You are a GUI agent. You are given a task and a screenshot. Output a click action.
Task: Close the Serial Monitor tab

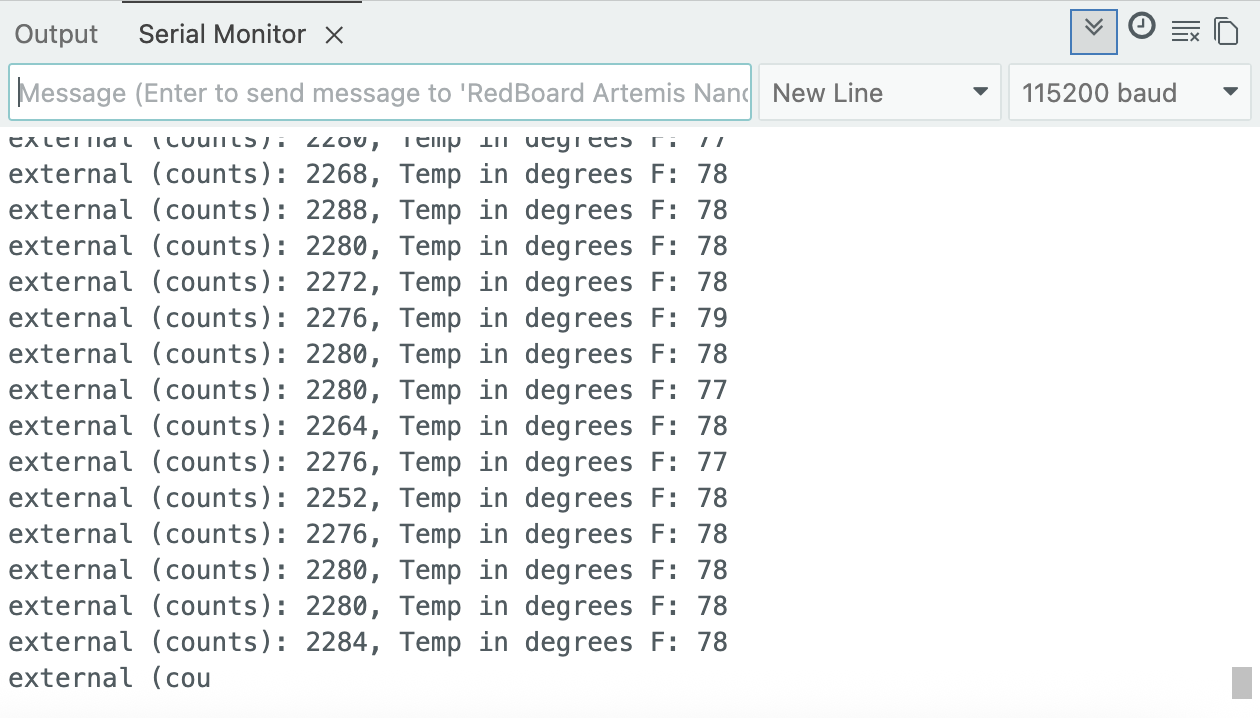(334, 35)
